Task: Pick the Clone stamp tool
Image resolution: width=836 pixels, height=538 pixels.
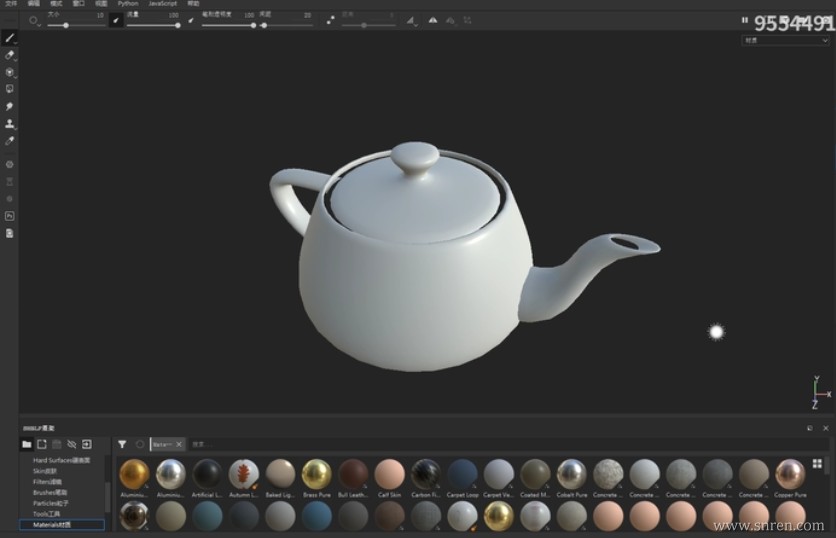Action: (10, 124)
